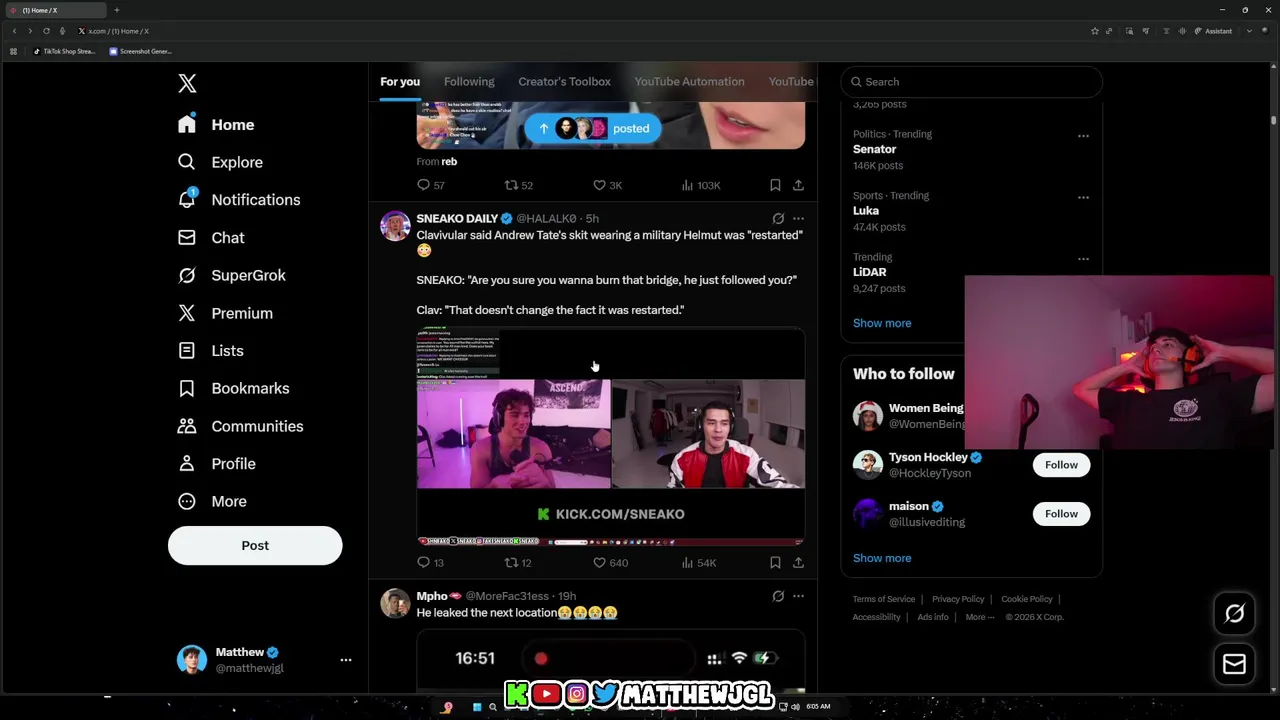This screenshot has height=720, width=1280.
Task: Bookmark the SNEAKO DAILY post
Action: coord(775,563)
